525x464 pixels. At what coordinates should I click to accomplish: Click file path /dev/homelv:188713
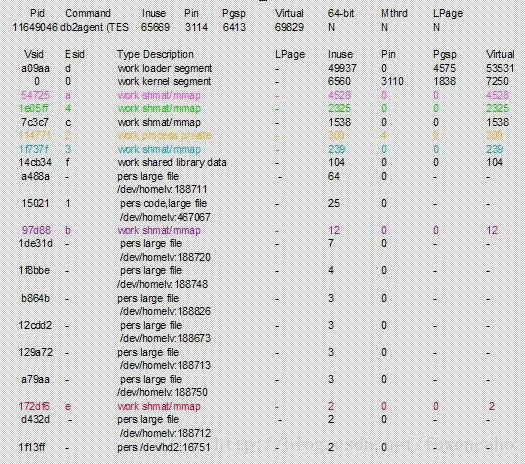(165, 365)
